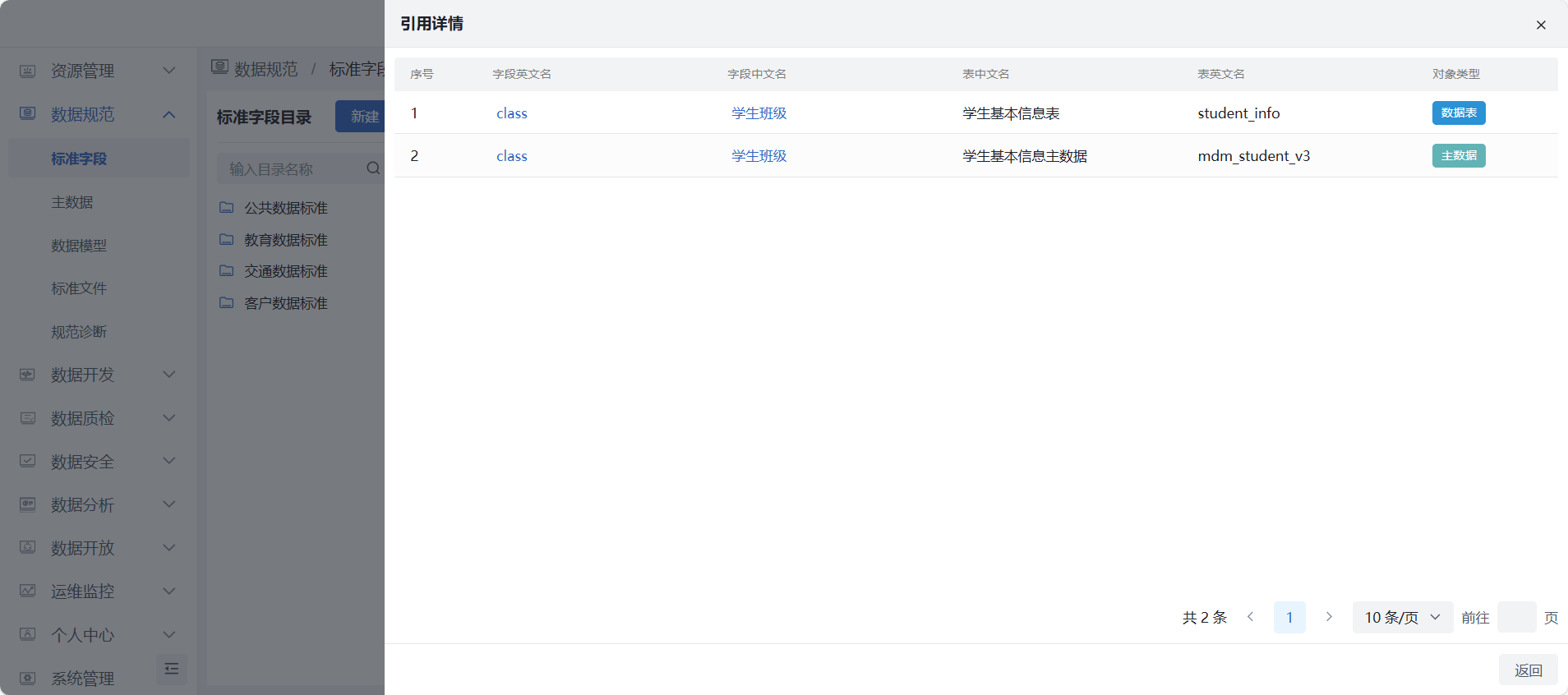Expand the 数据安全 menu chevron

click(169, 461)
